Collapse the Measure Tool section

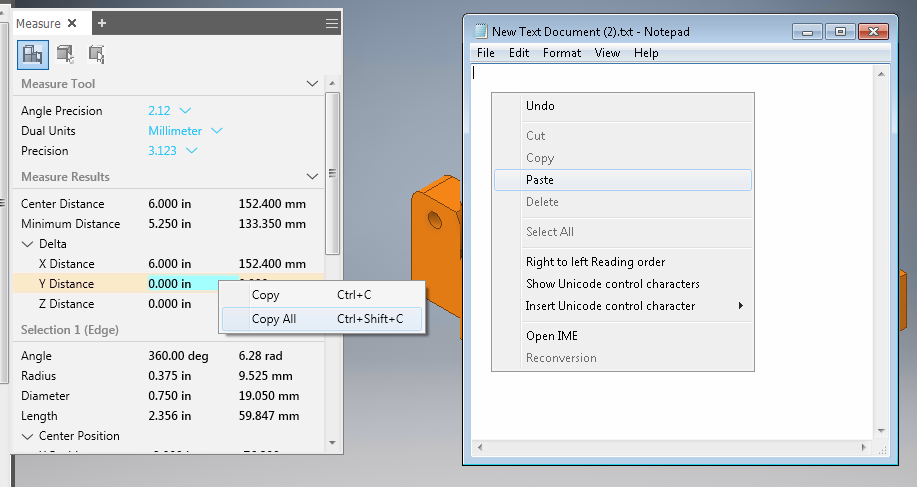311,84
